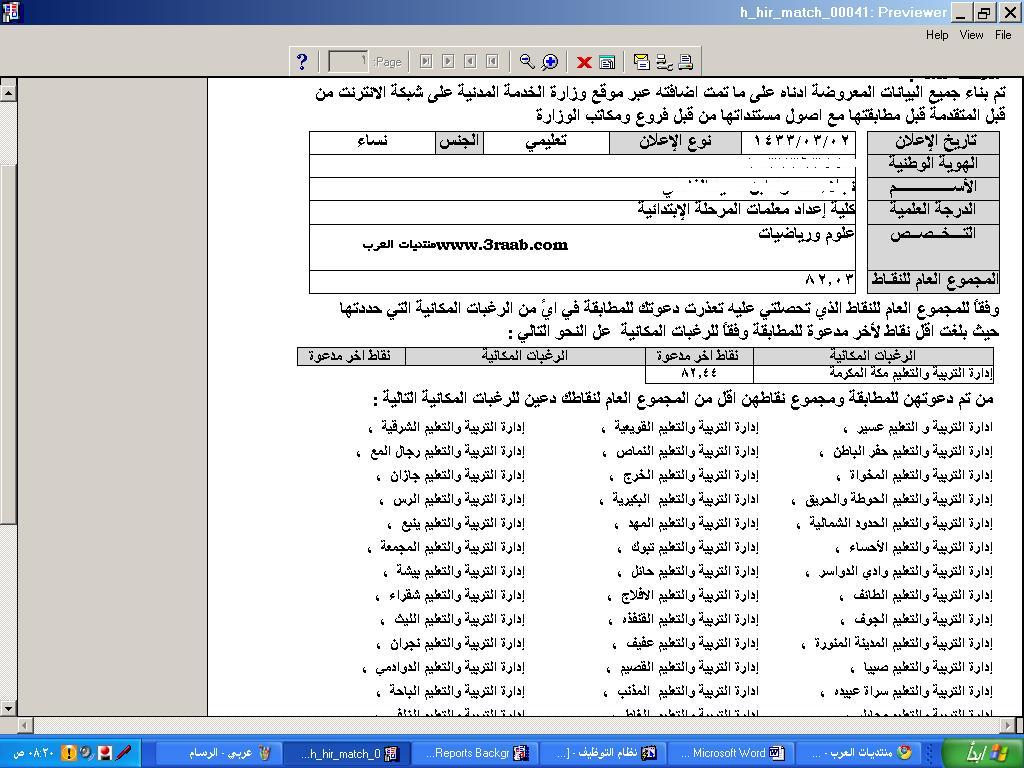This screenshot has width=1024, height=768.
Task: Click the list entry for الطائف
Action: click(915, 596)
